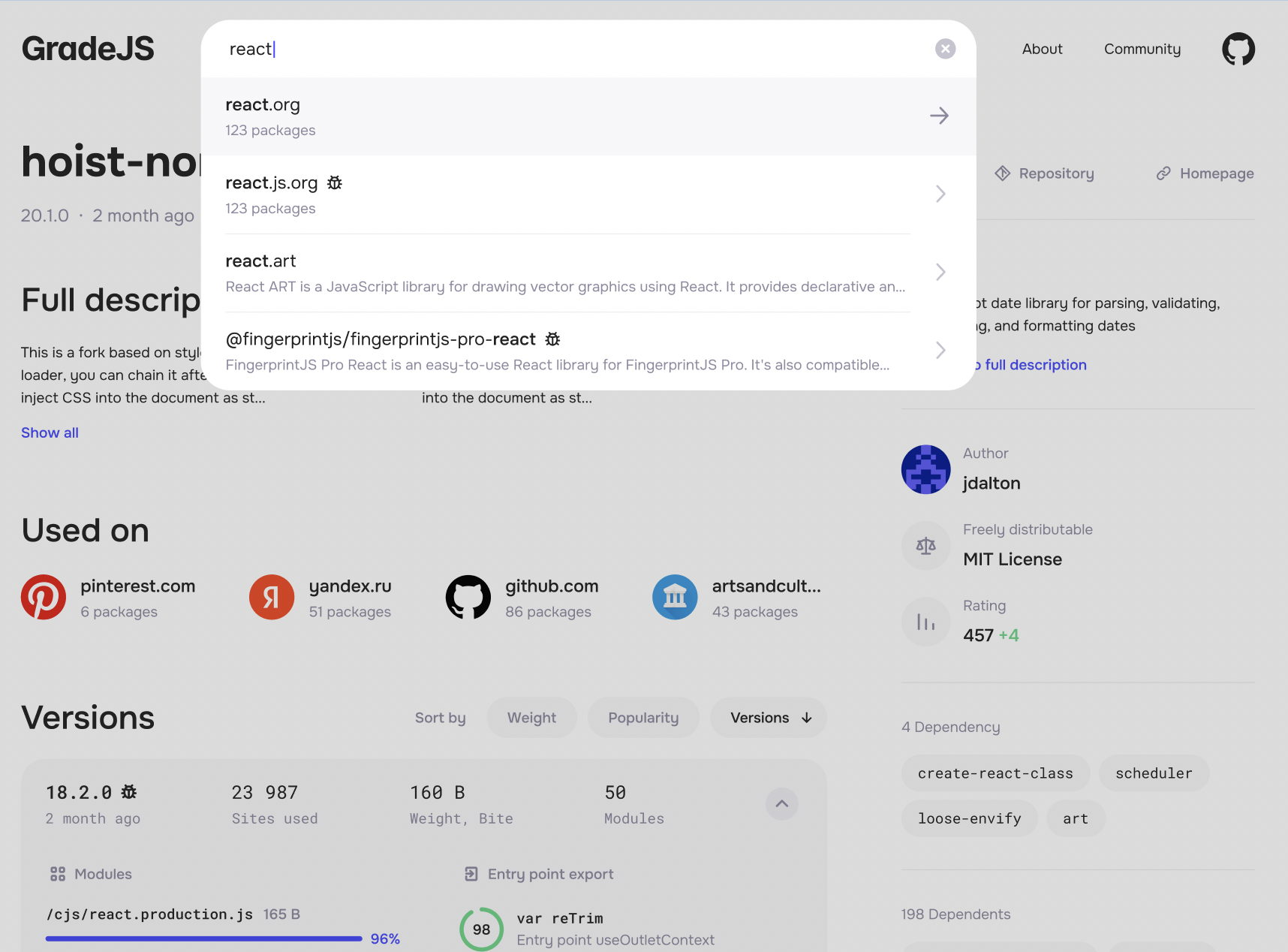
Task: Open the react.art result chevron
Action: point(940,272)
